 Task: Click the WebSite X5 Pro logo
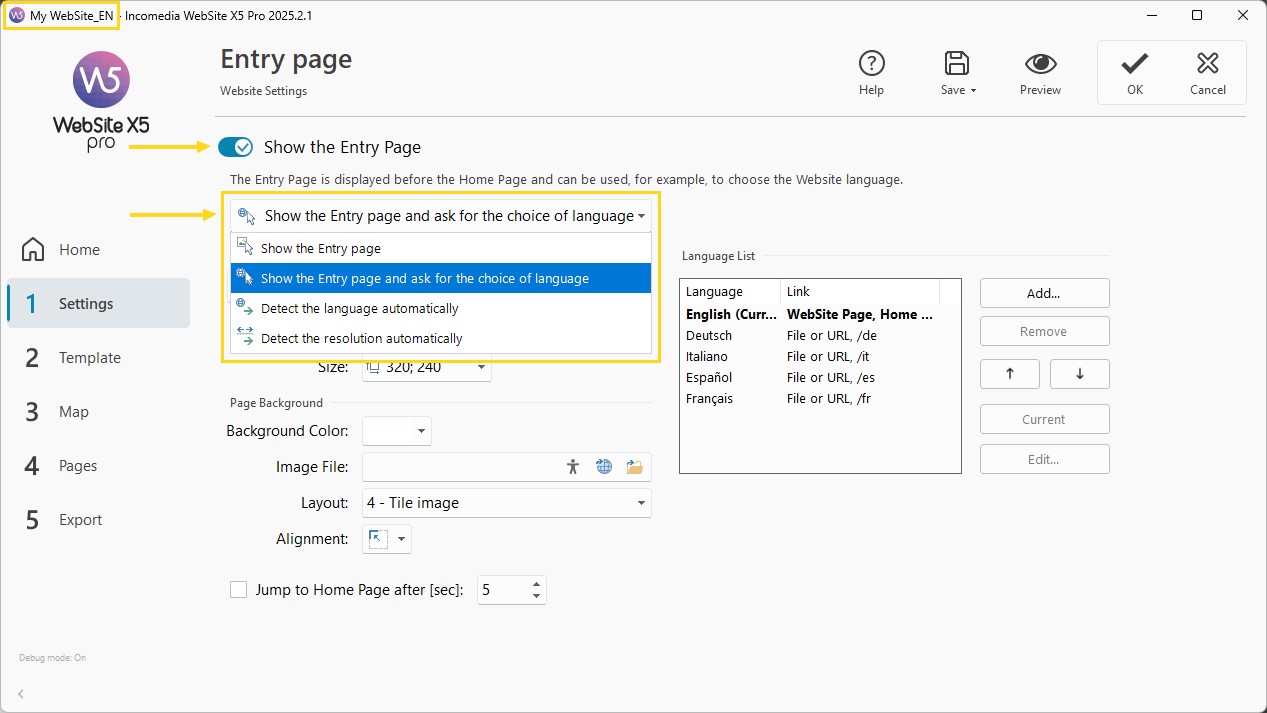click(x=101, y=100)
